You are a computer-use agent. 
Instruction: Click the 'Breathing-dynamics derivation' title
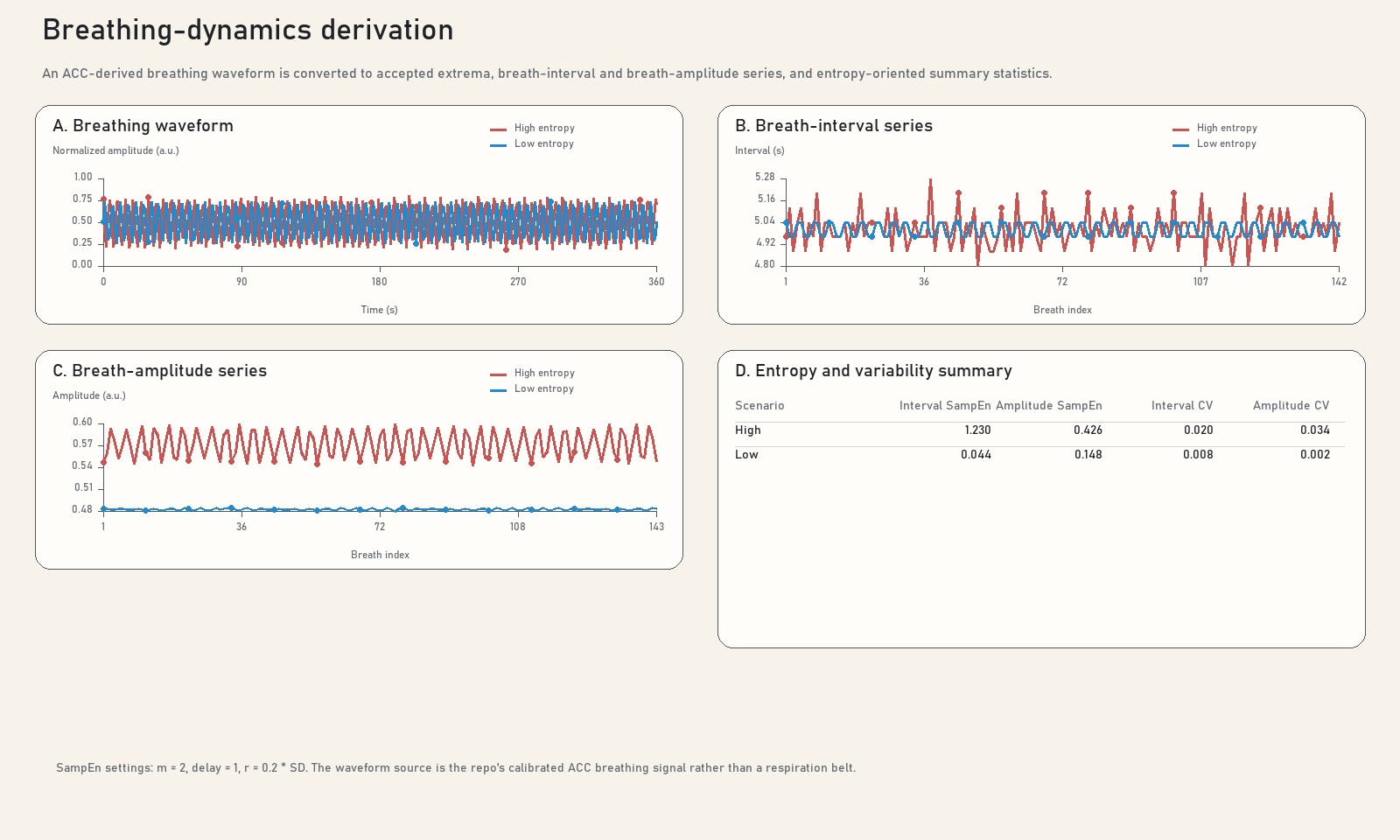click(248, 30)
